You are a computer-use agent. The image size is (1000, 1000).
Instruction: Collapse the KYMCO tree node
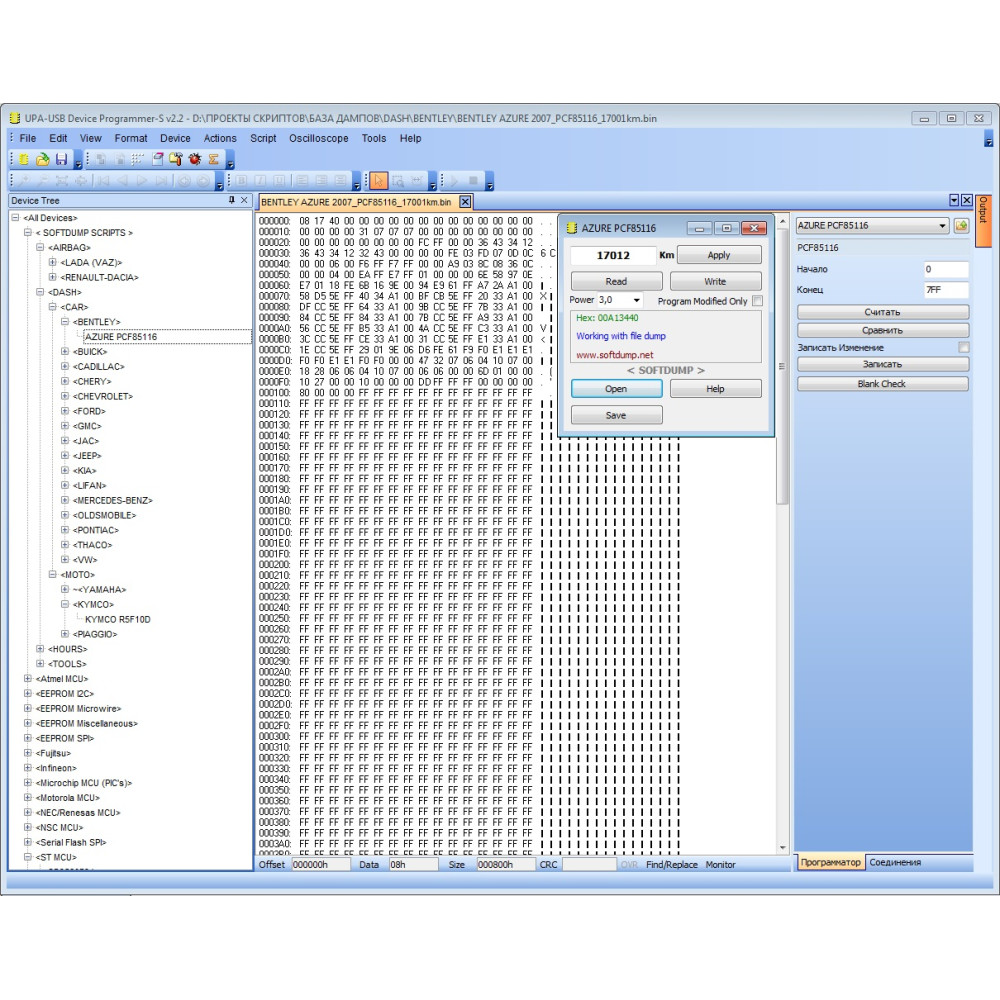coord(64,604)
